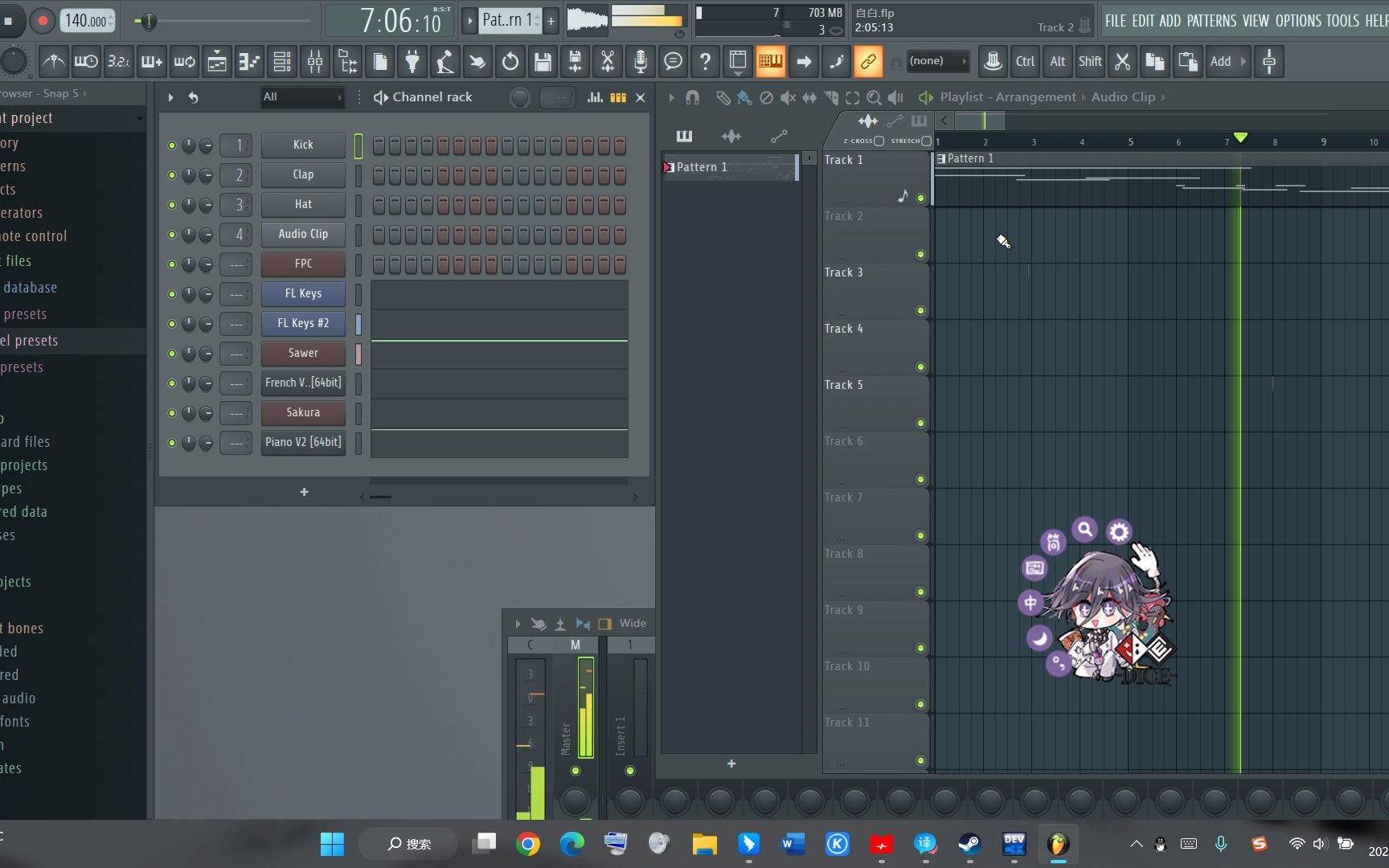Mute the Sawer channel green light
The width and height of the screenshot is (1389, 868).
171,354
